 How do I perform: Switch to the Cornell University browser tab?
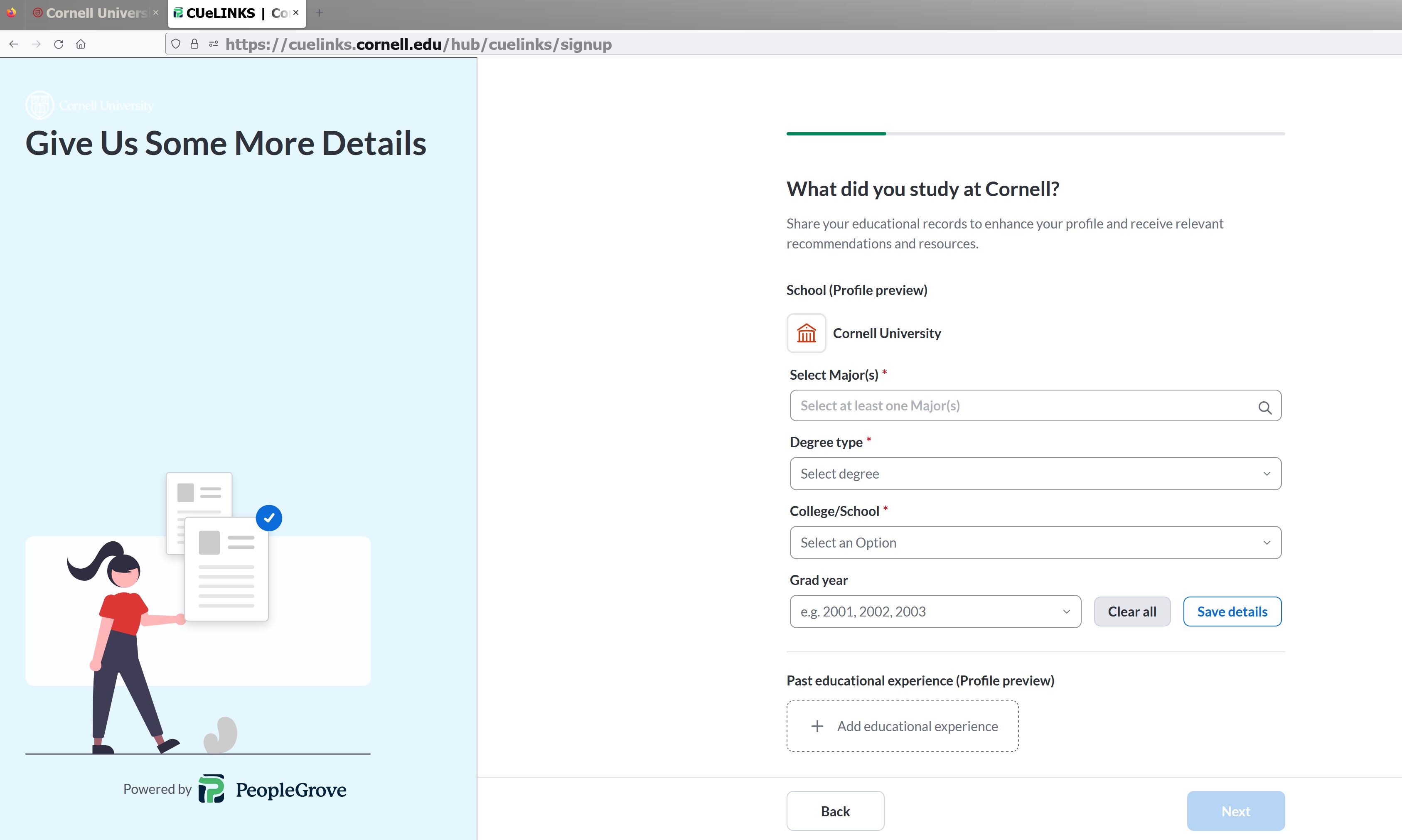coord(95,13)
